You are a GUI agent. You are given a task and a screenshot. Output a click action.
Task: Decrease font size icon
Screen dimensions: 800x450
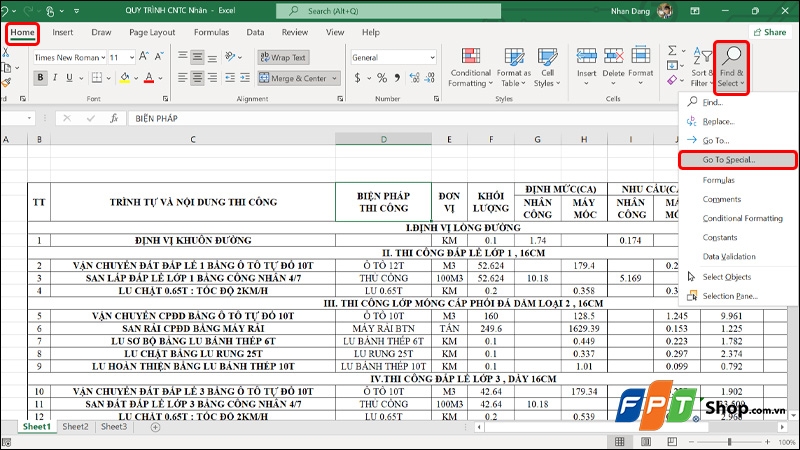159,57
